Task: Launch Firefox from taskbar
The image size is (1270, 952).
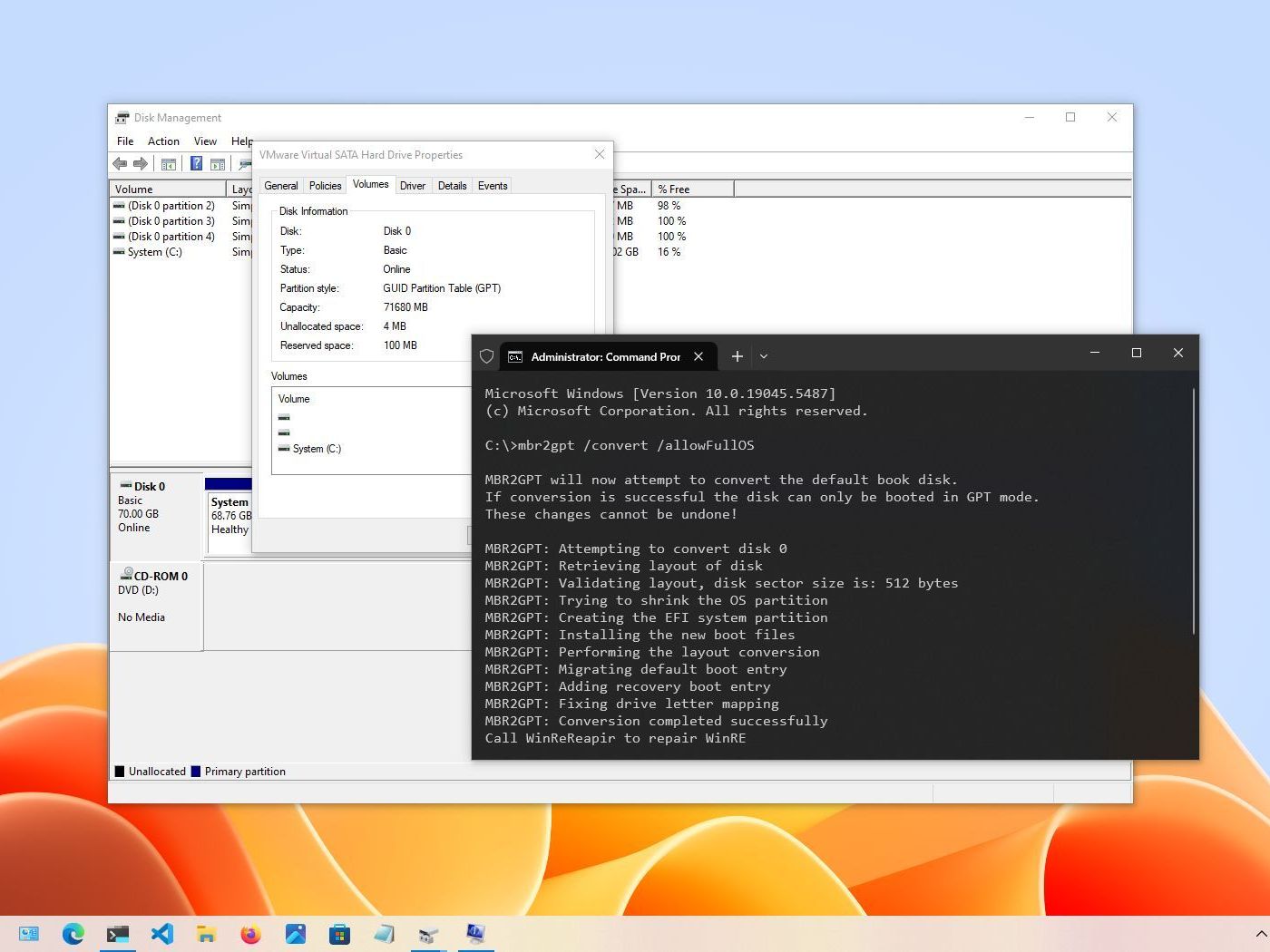Action: coord(250,933)
